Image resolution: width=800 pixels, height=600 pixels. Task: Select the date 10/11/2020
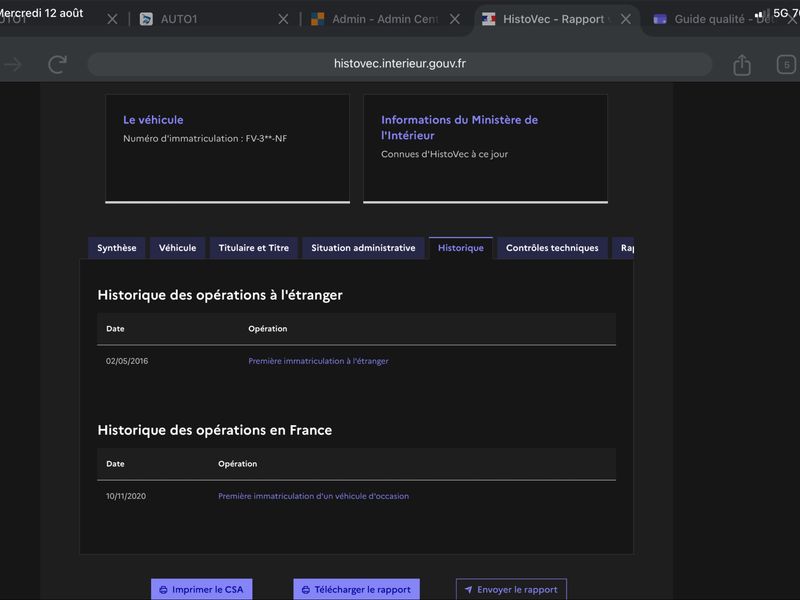click(126, 496)
